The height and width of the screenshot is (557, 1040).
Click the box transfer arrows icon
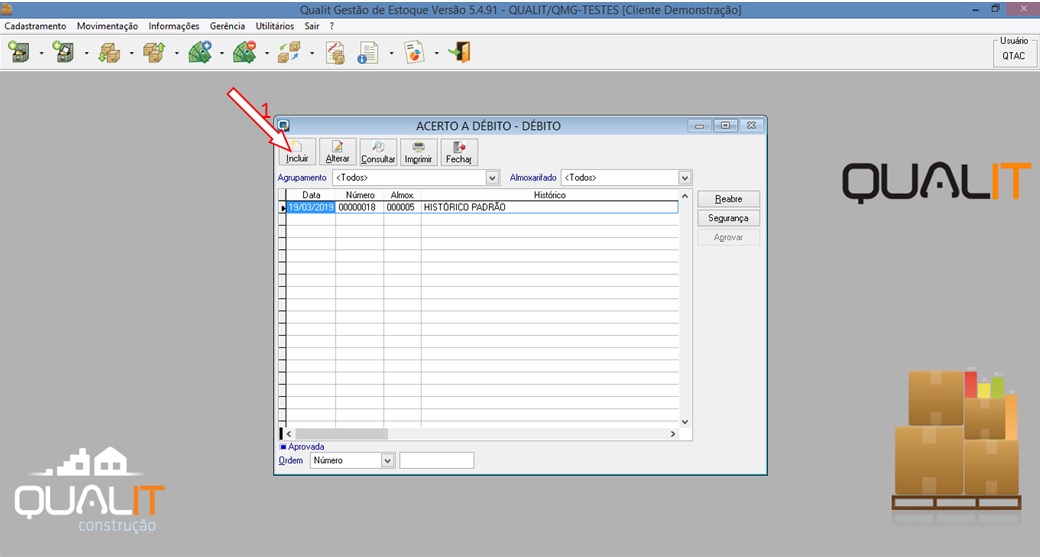(x=289, y=52)
